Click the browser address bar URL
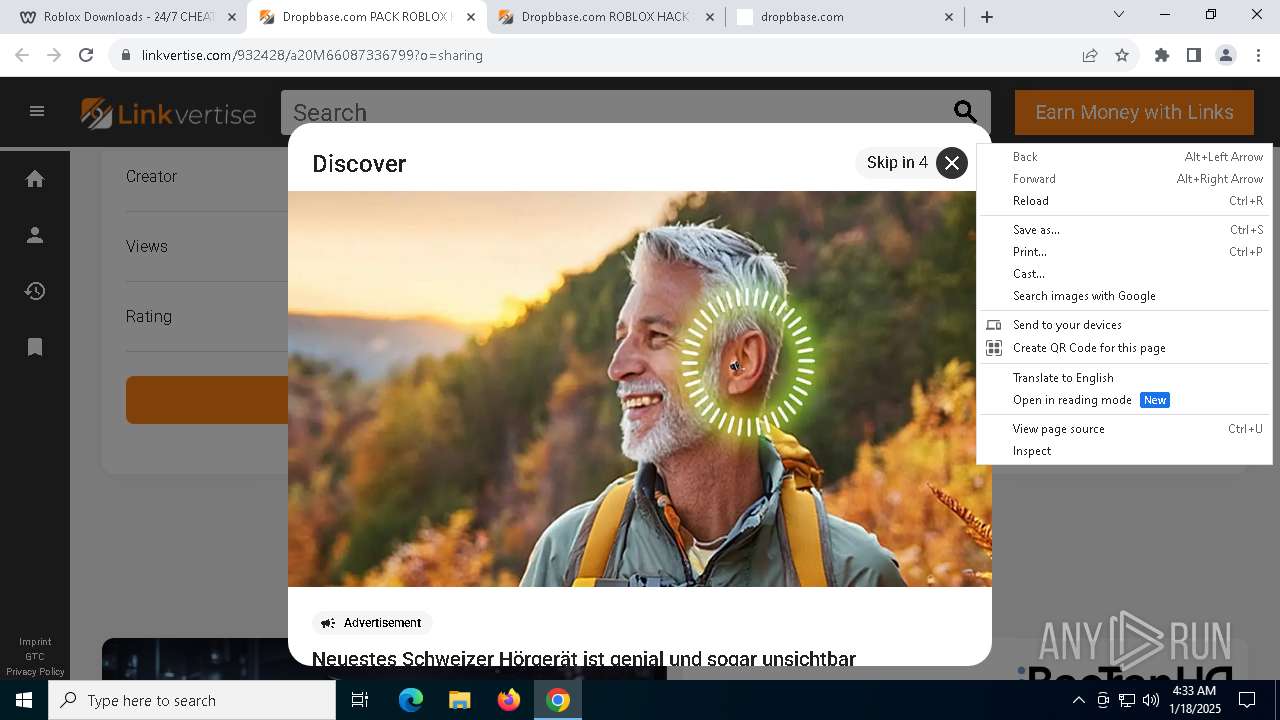This screenshot has width=1280, height=720. tap(312, 55)
